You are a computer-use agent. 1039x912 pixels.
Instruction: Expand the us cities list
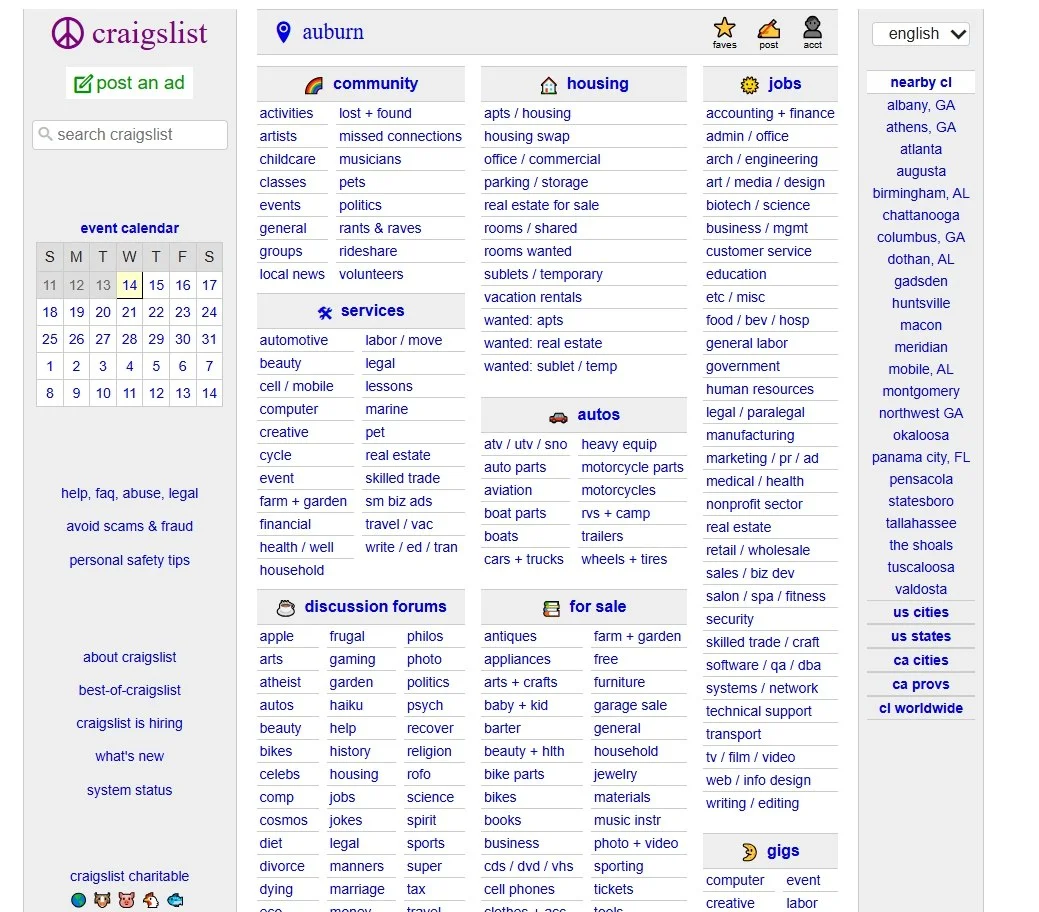pyautogui.click(x=920, y=612)
